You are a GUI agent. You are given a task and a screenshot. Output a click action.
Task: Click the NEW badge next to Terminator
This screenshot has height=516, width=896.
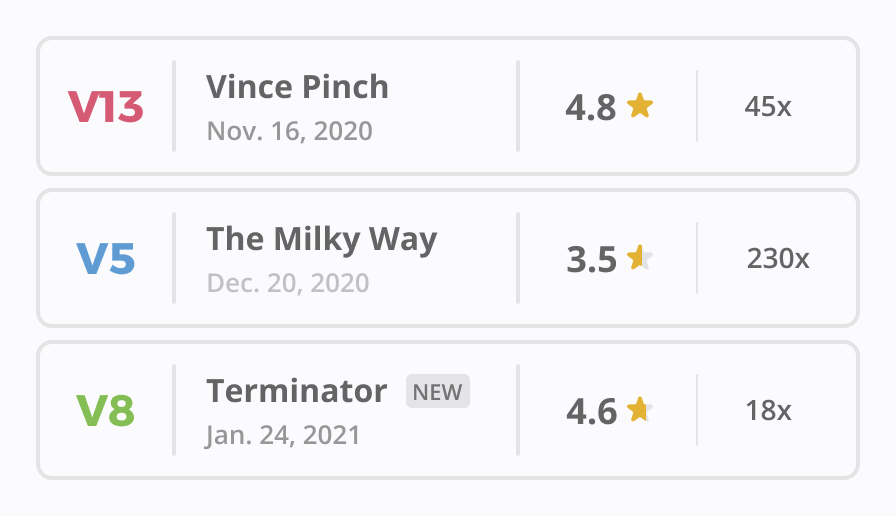438,392
